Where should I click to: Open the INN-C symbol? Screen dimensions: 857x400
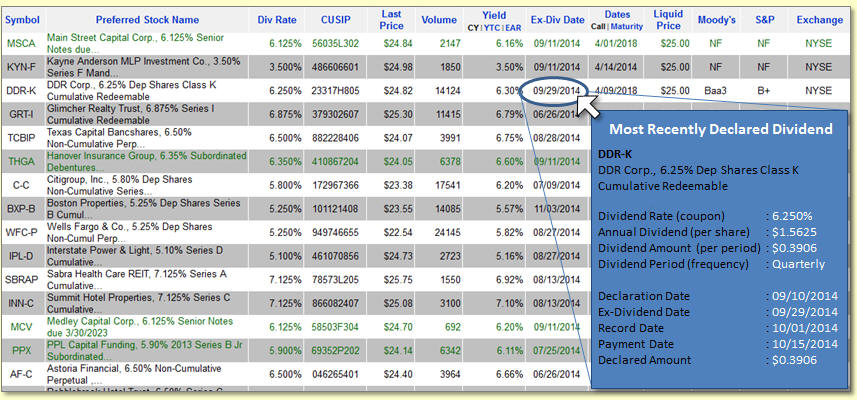(22, 303)
